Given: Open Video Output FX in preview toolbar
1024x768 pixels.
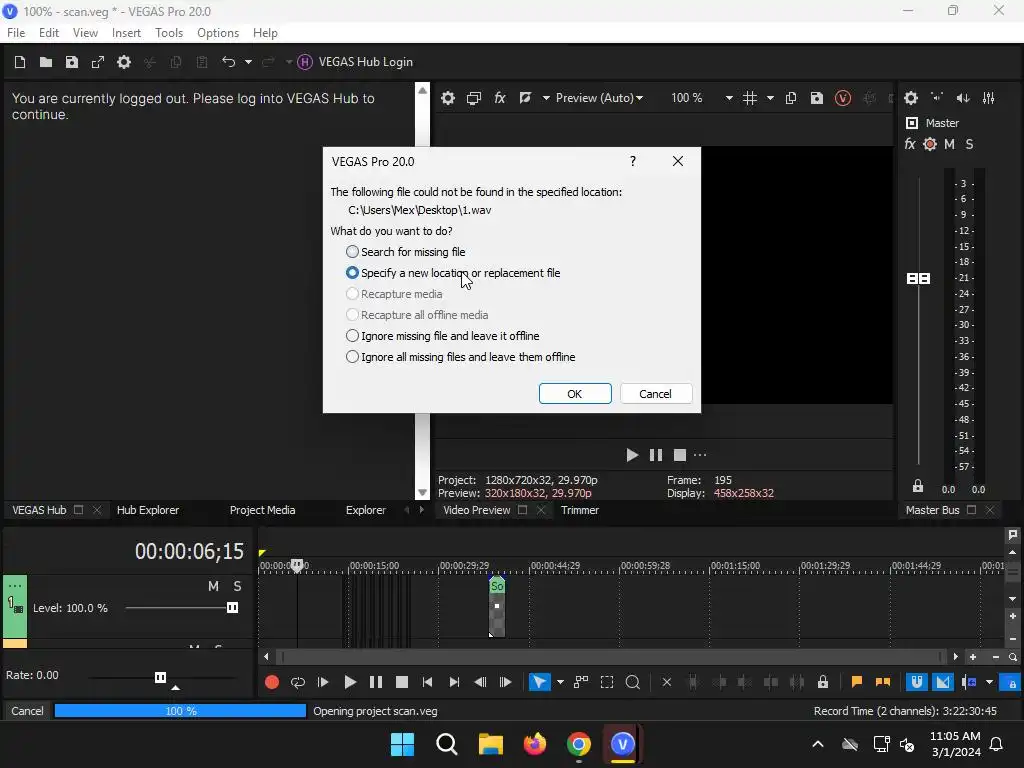Looking at the screenshot, I should tap(500, 98).
